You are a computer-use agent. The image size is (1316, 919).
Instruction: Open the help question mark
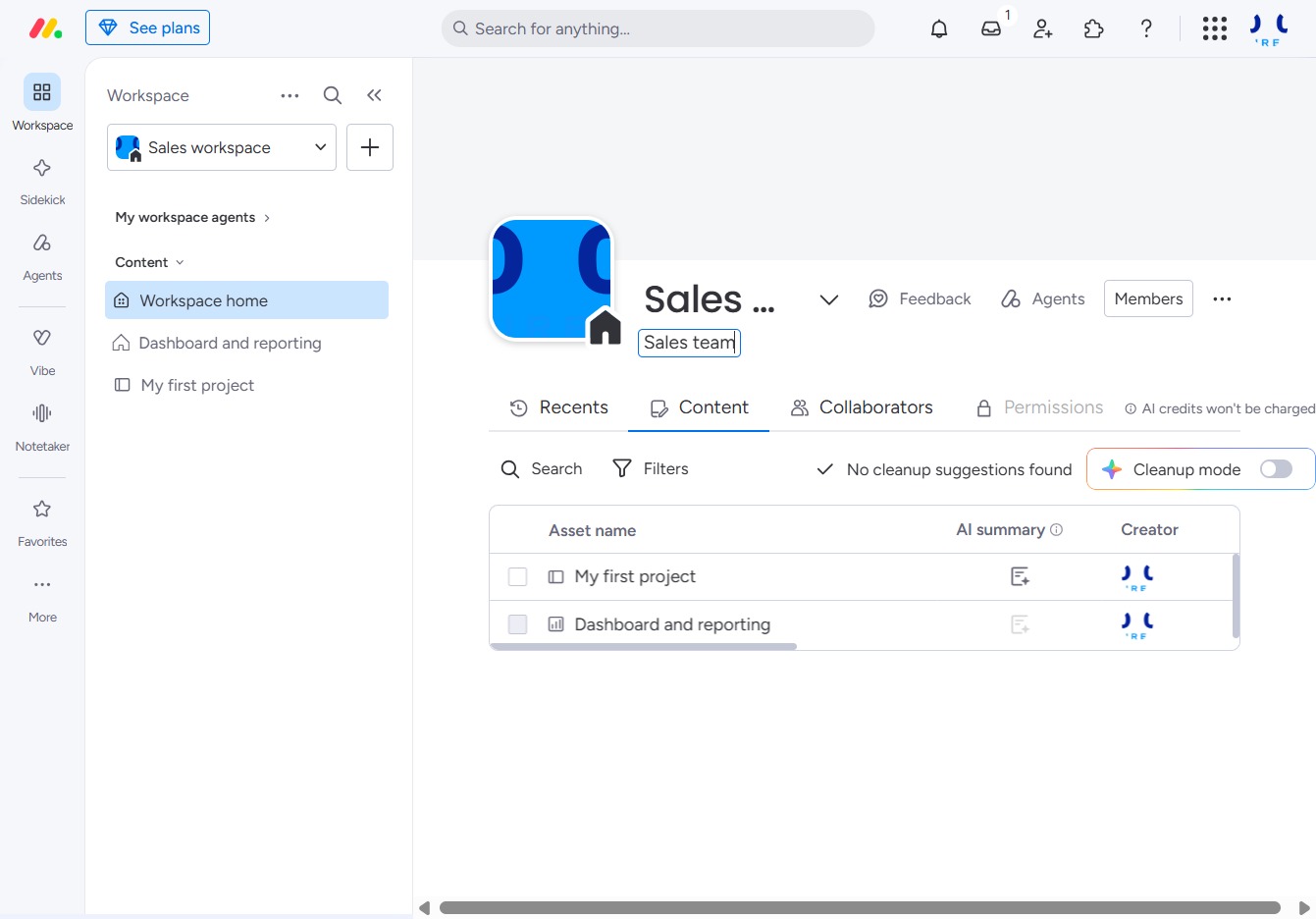[1146, 28]
